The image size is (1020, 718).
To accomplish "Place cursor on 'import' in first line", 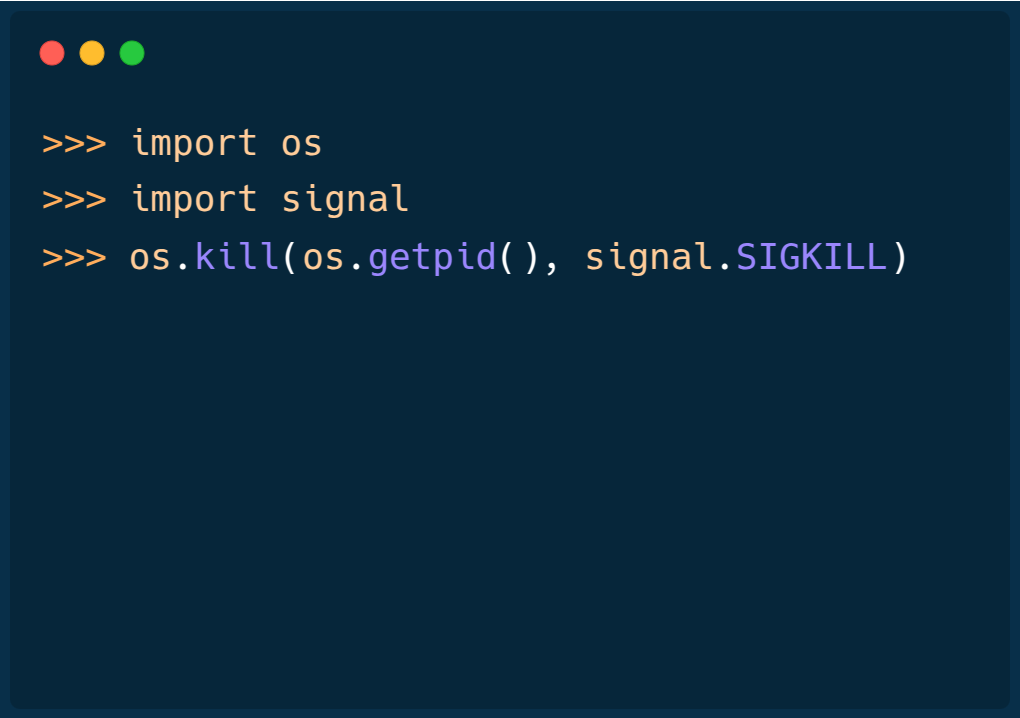I will pyautogui.click(x=194, y=144).
